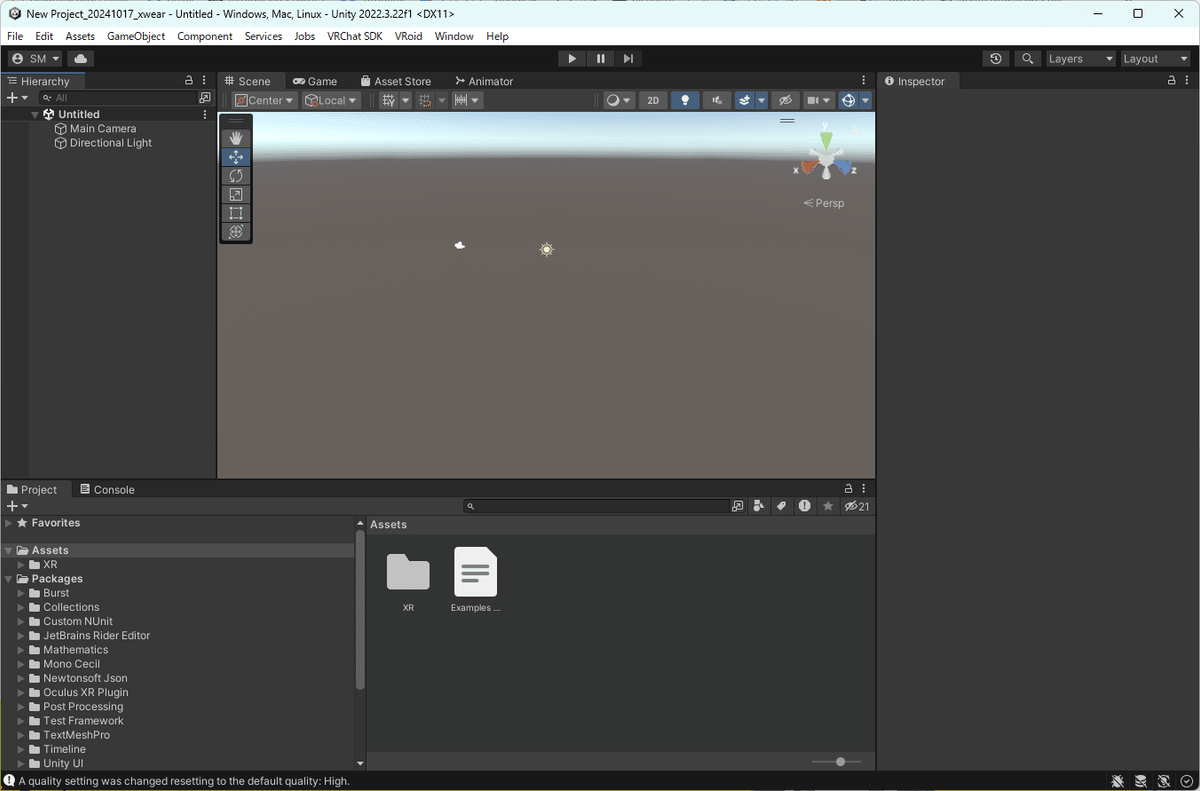Open search window icon in Hierarchy

tap(205, 98)
